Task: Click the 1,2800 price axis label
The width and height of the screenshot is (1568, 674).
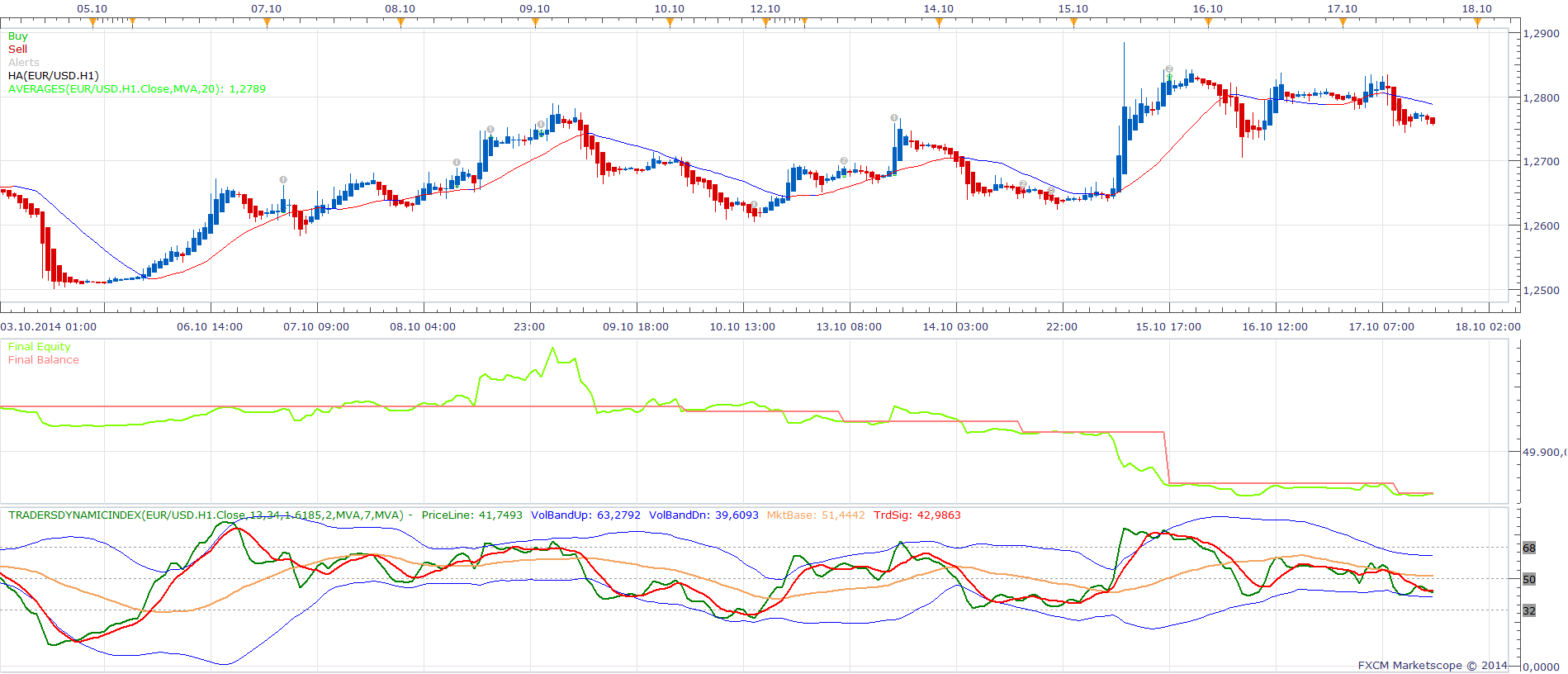Action: tap(1542, 97)
